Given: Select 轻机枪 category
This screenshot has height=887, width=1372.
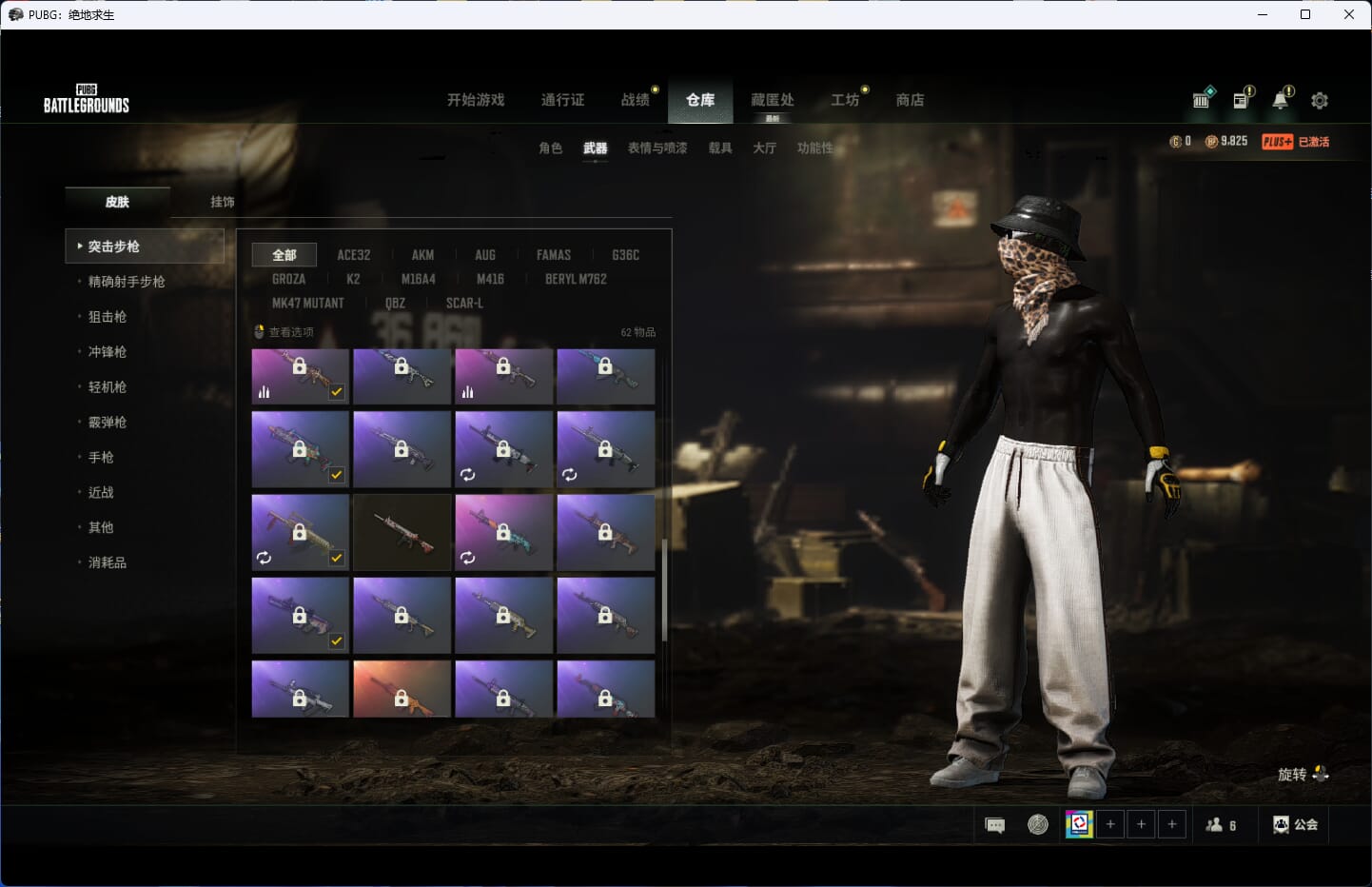Looking at the screenshot, I should pyautogui.click(x=108, y=387).
